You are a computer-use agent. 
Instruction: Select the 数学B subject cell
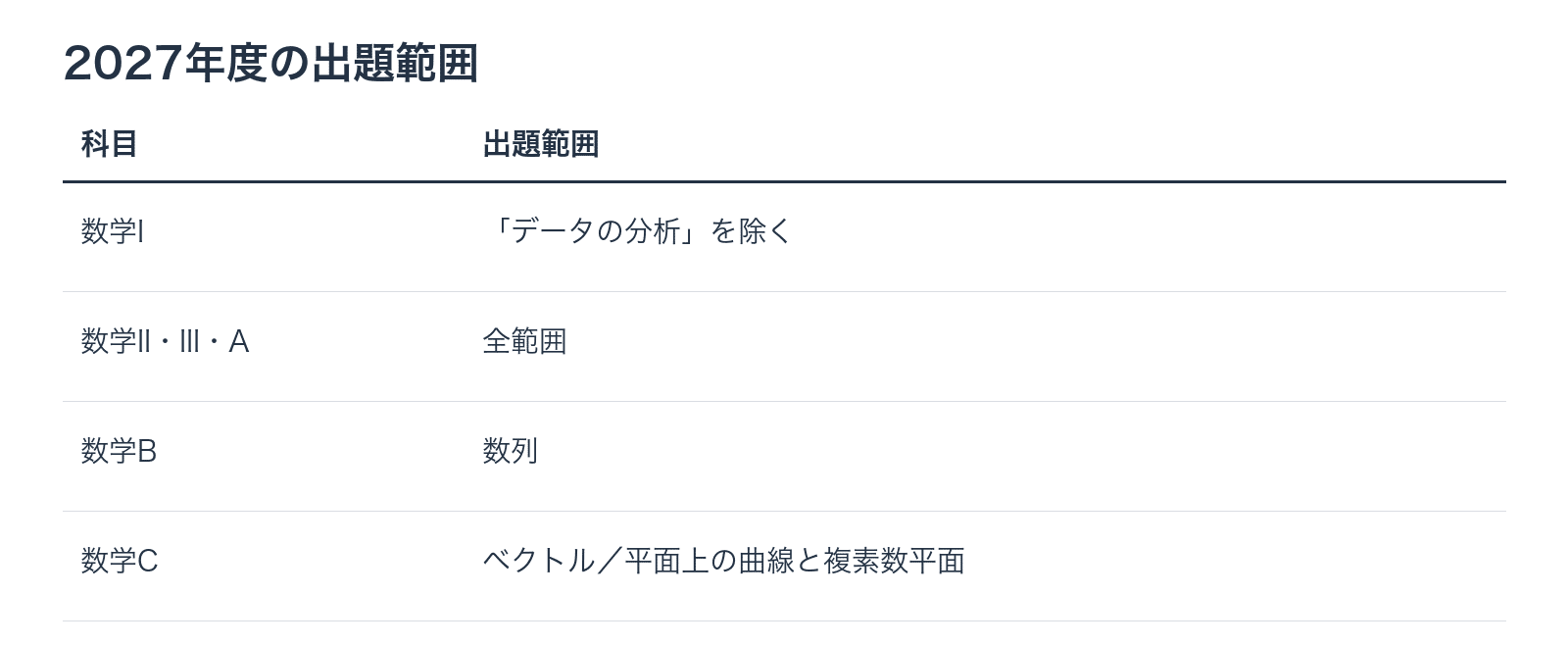[119, 451]
